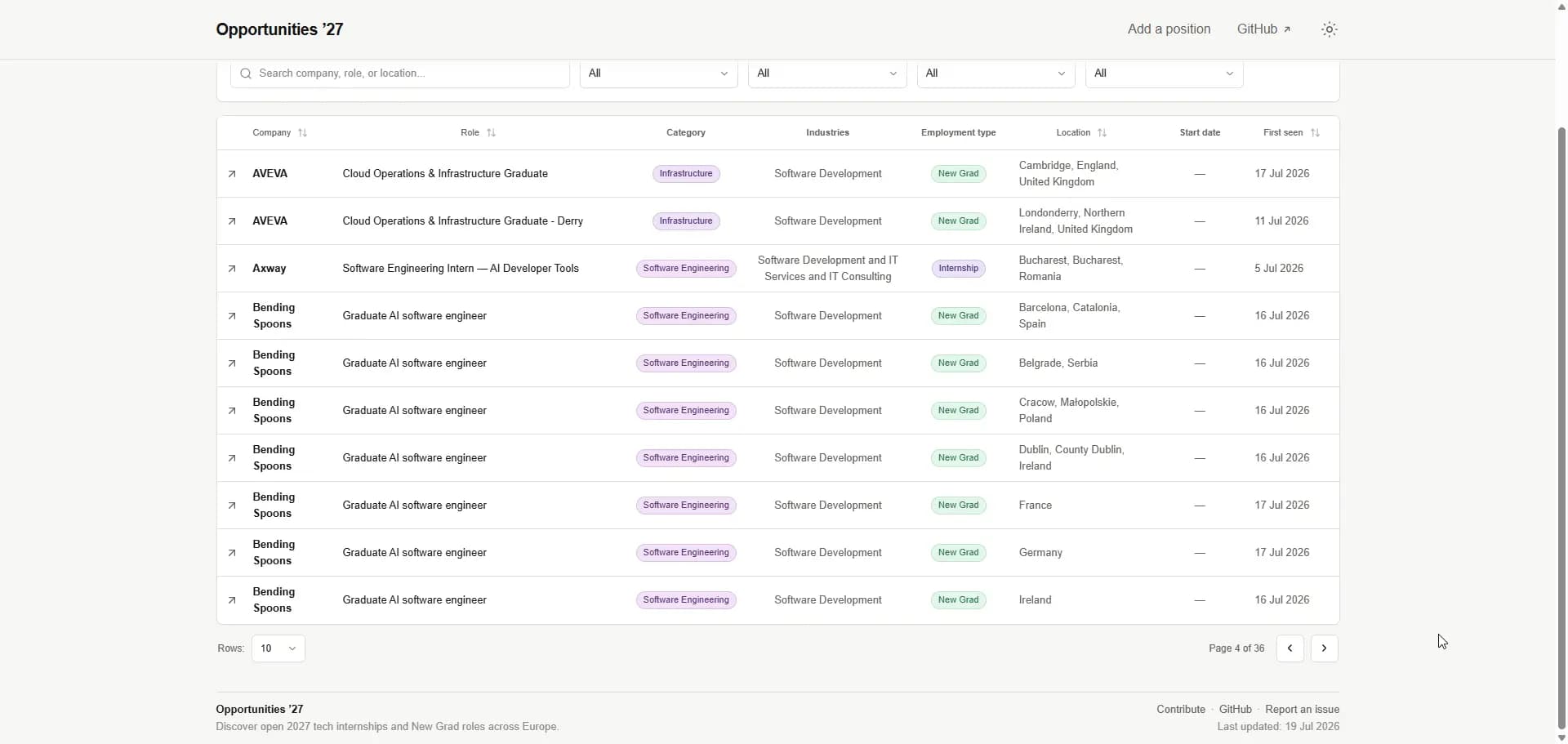Select the Internship tag in the Axway row
This screenshot has height=744, width=1568.
point(959,269)
